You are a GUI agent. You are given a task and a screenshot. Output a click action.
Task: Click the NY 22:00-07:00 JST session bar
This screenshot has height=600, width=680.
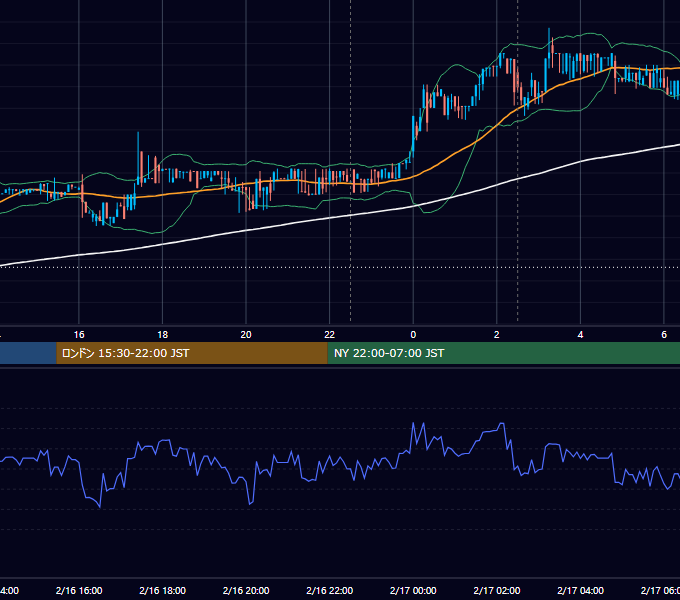pos(503,353)
